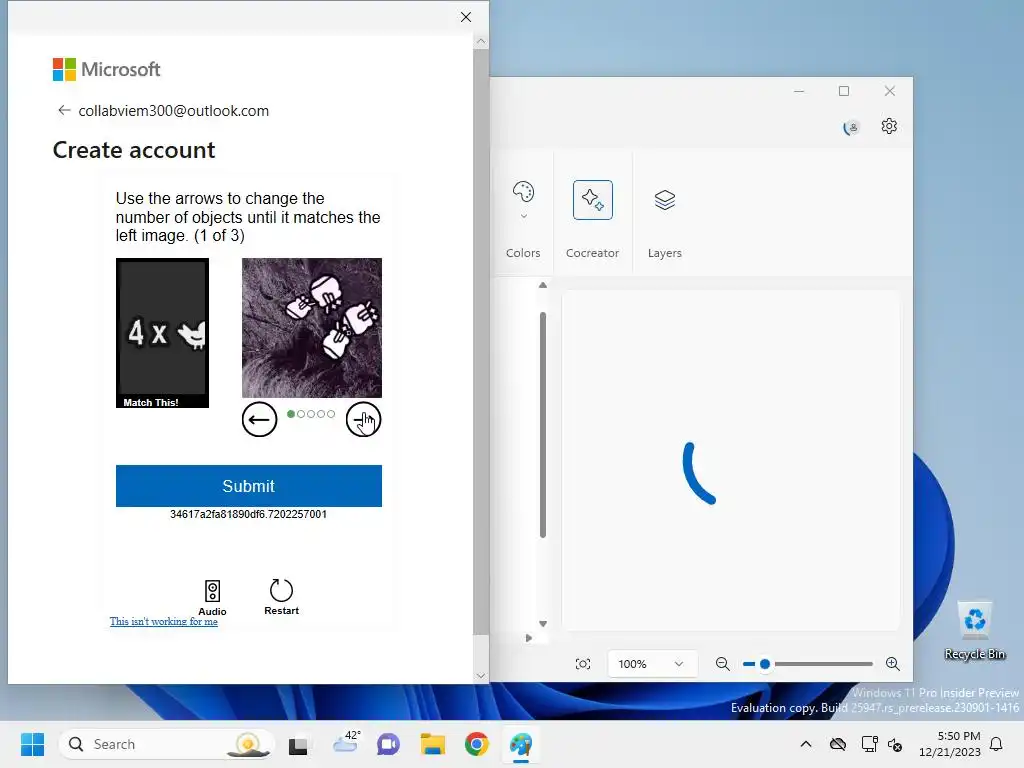Click the dialog scrollbar down arrow
Image resolution: width=1024 pixels, height=768 pixels.
pyautogui.click(x=481, y=676)
